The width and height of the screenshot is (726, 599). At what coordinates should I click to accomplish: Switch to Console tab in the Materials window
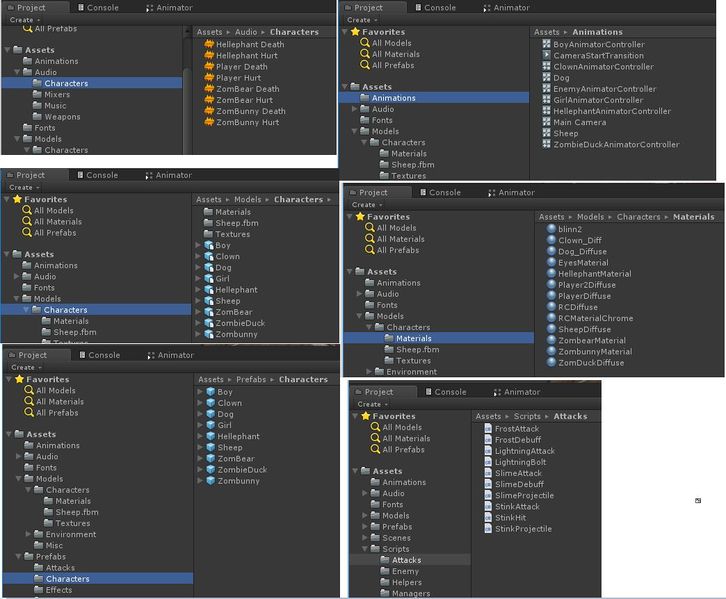tap(440, 192)
